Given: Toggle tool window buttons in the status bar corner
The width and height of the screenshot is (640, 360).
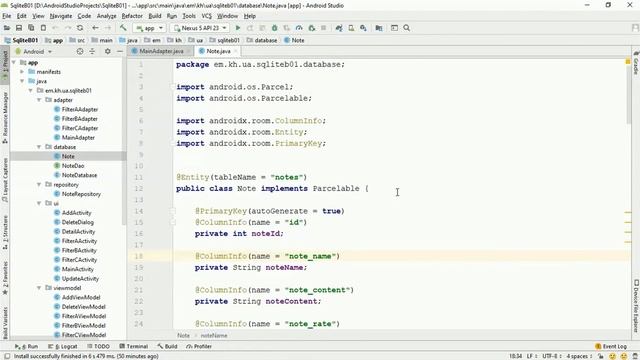Looking at the screenshot, I should click(x=7, y=356).
